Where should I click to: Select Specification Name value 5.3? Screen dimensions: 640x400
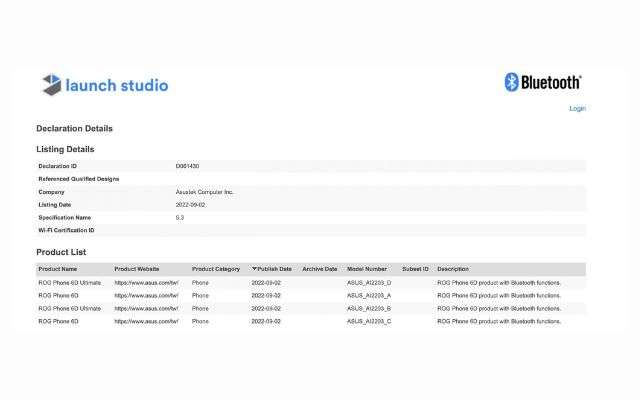tap(180, 218)
